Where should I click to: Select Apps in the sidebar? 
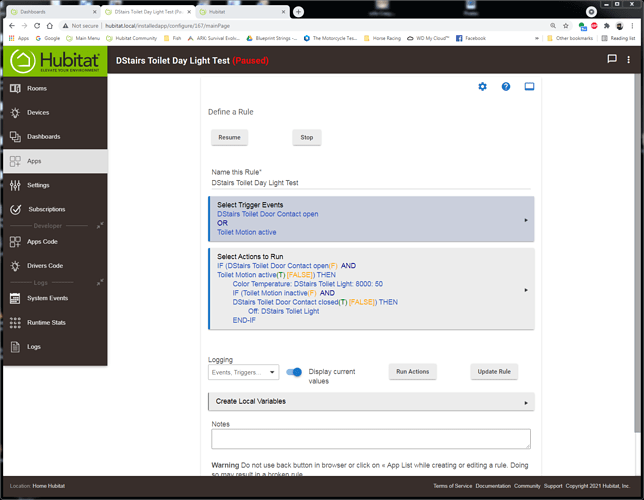tap(55, 161)
